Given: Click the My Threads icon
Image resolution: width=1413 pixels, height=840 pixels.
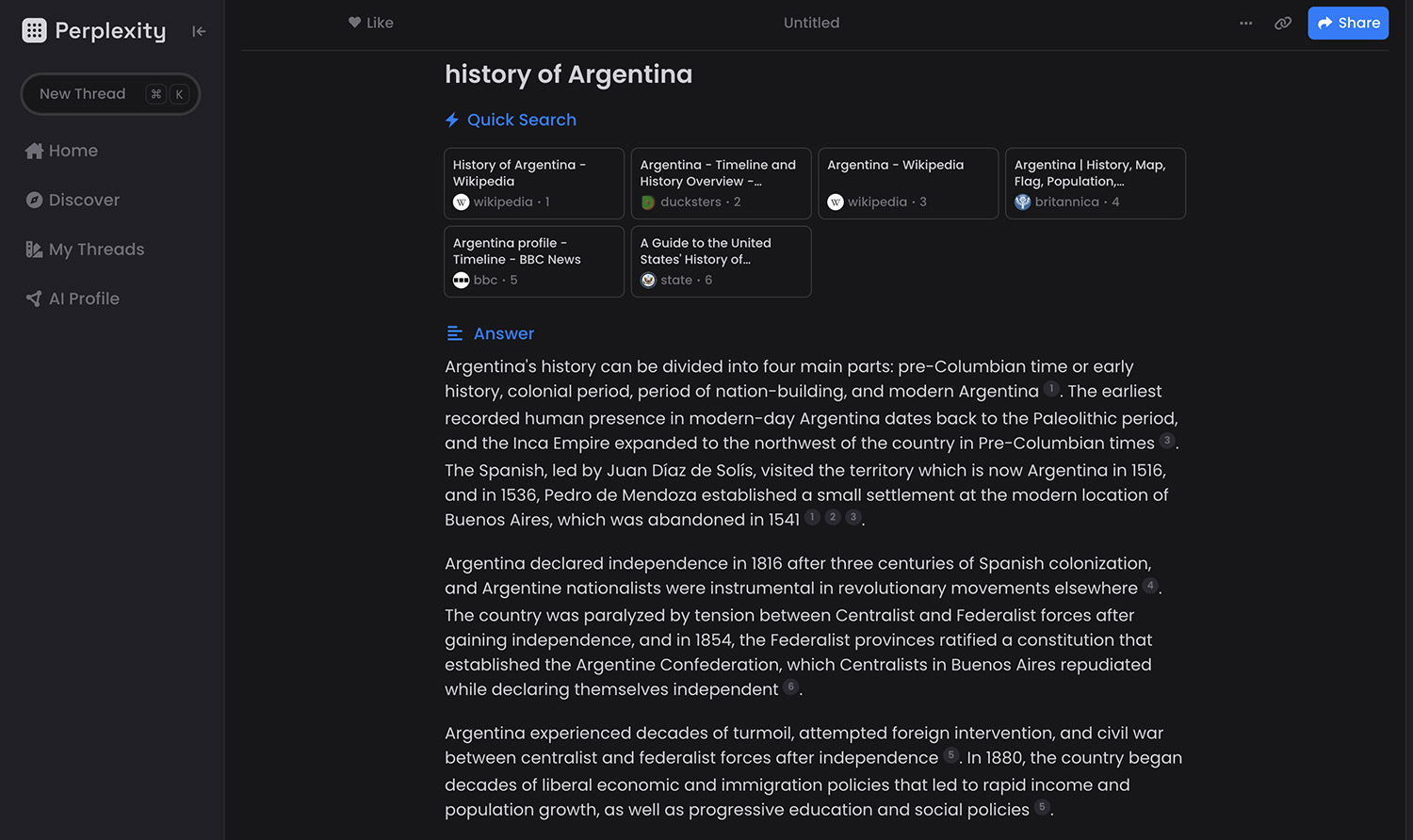Looking at the screenshot, I should [34, 250].
